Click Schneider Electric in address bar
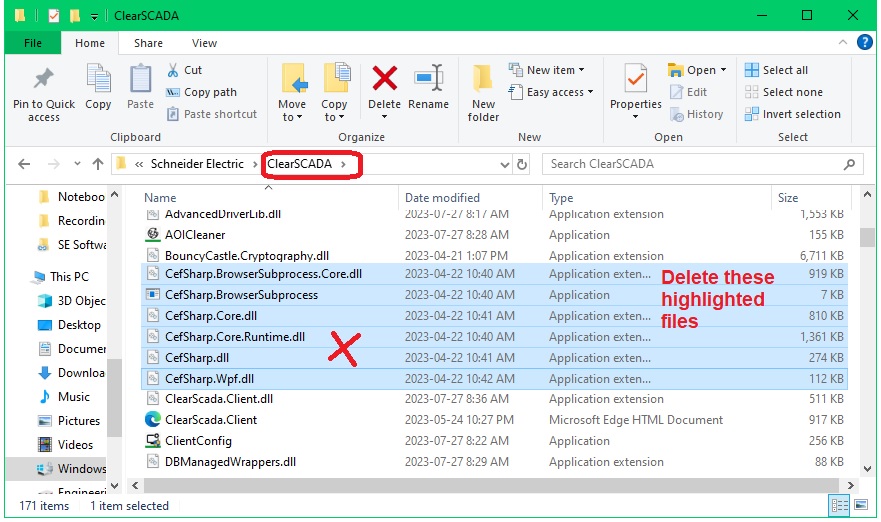 point(197,164)
